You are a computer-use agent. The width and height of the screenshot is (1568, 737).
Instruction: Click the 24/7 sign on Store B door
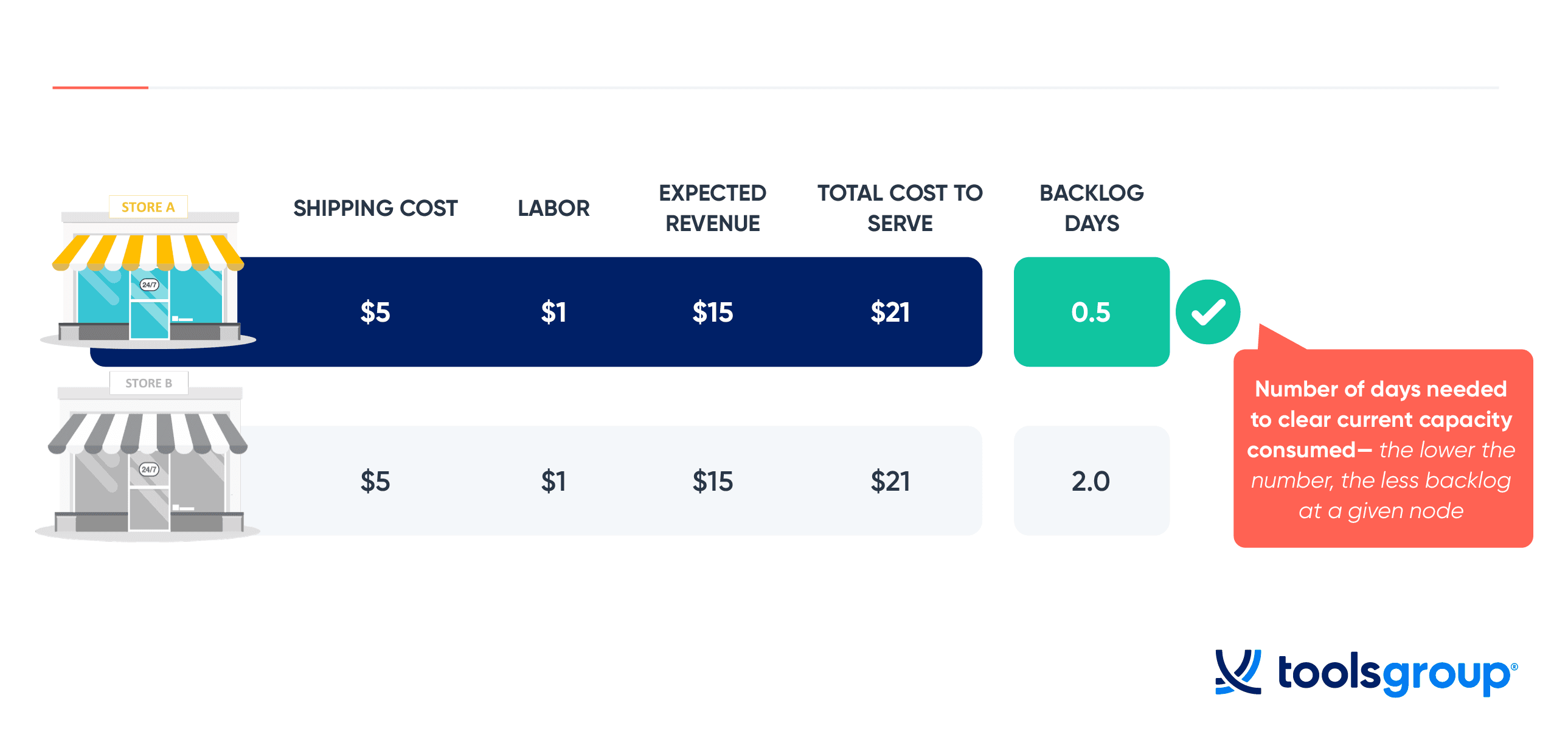(149, 469)
